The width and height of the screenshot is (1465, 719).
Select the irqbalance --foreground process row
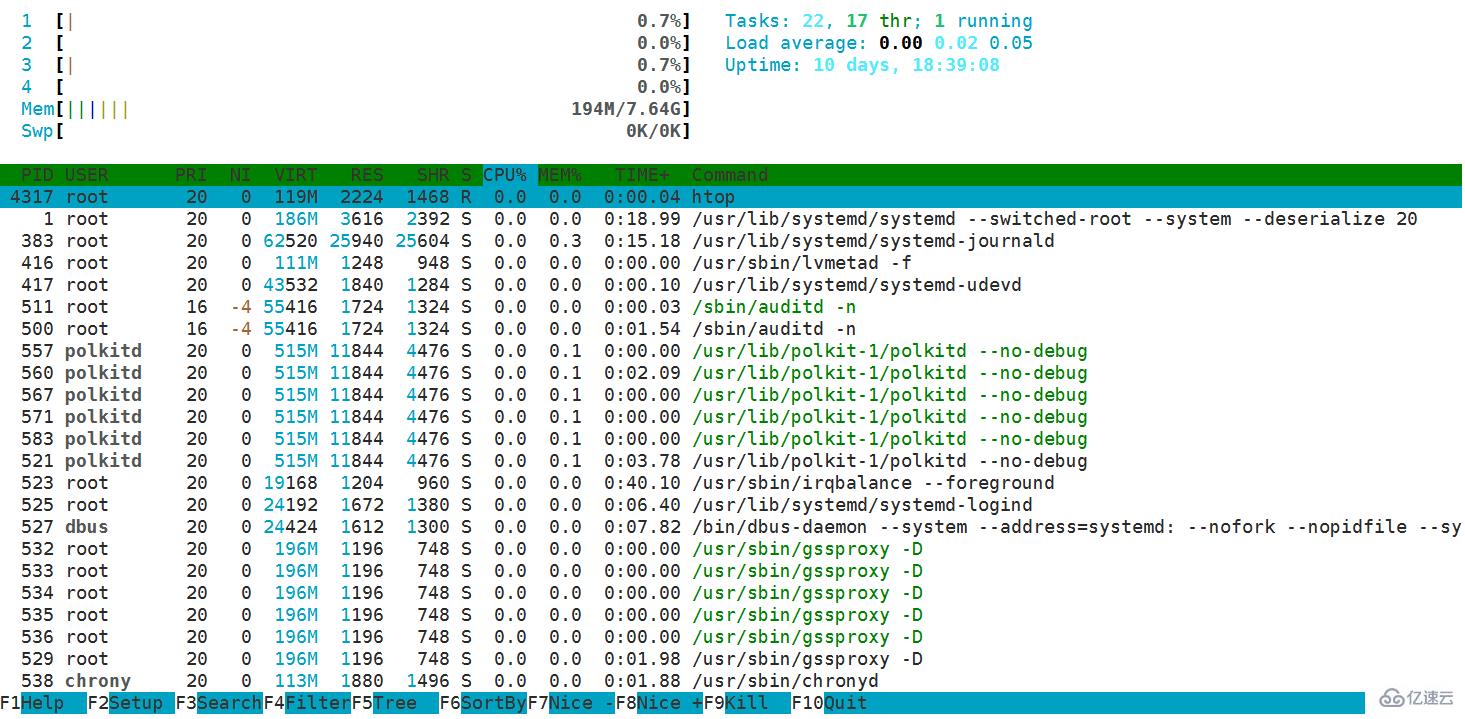[x=731, y=483]
